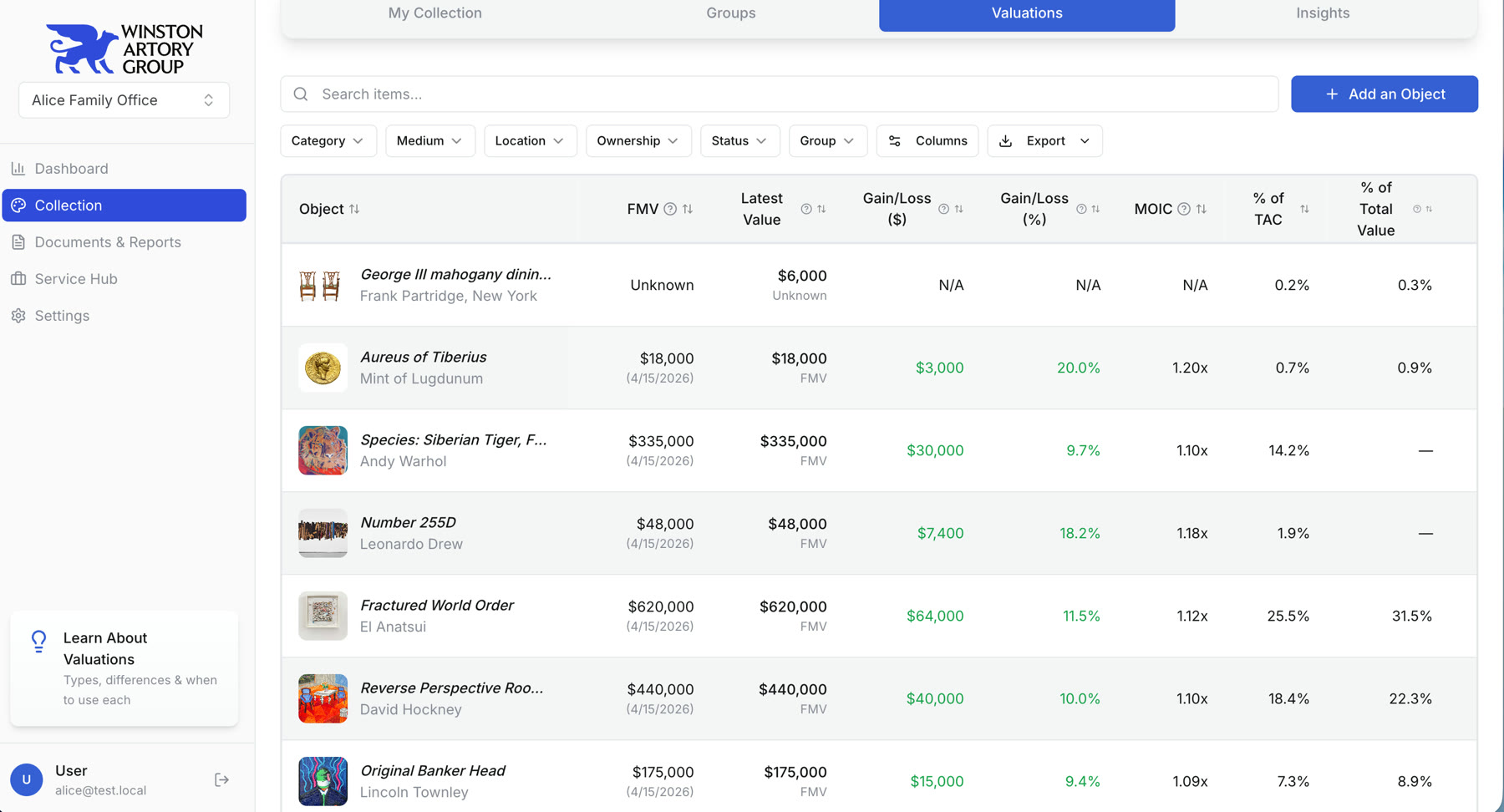
Task: Open the Alice Family Office account switcher
Action: pyautogui.click(x=124, y=100)
